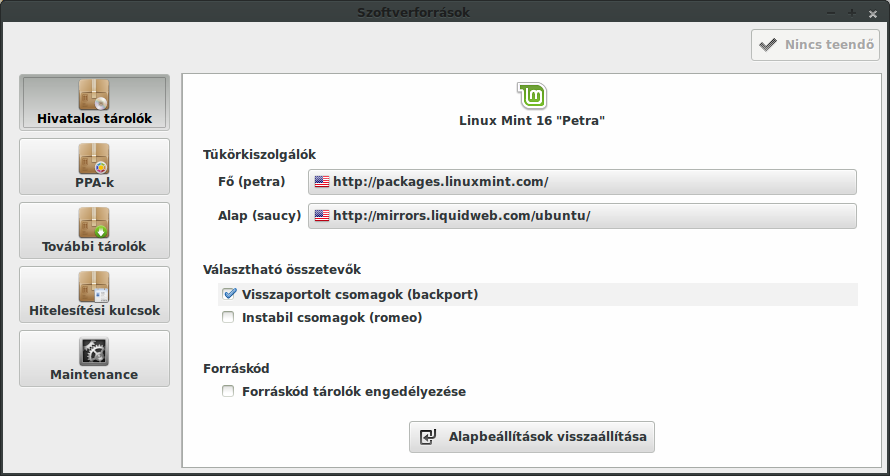Click the restore icon on Alapbeállítások button
This screenshot has width=890, height=476.
(427, 437)
